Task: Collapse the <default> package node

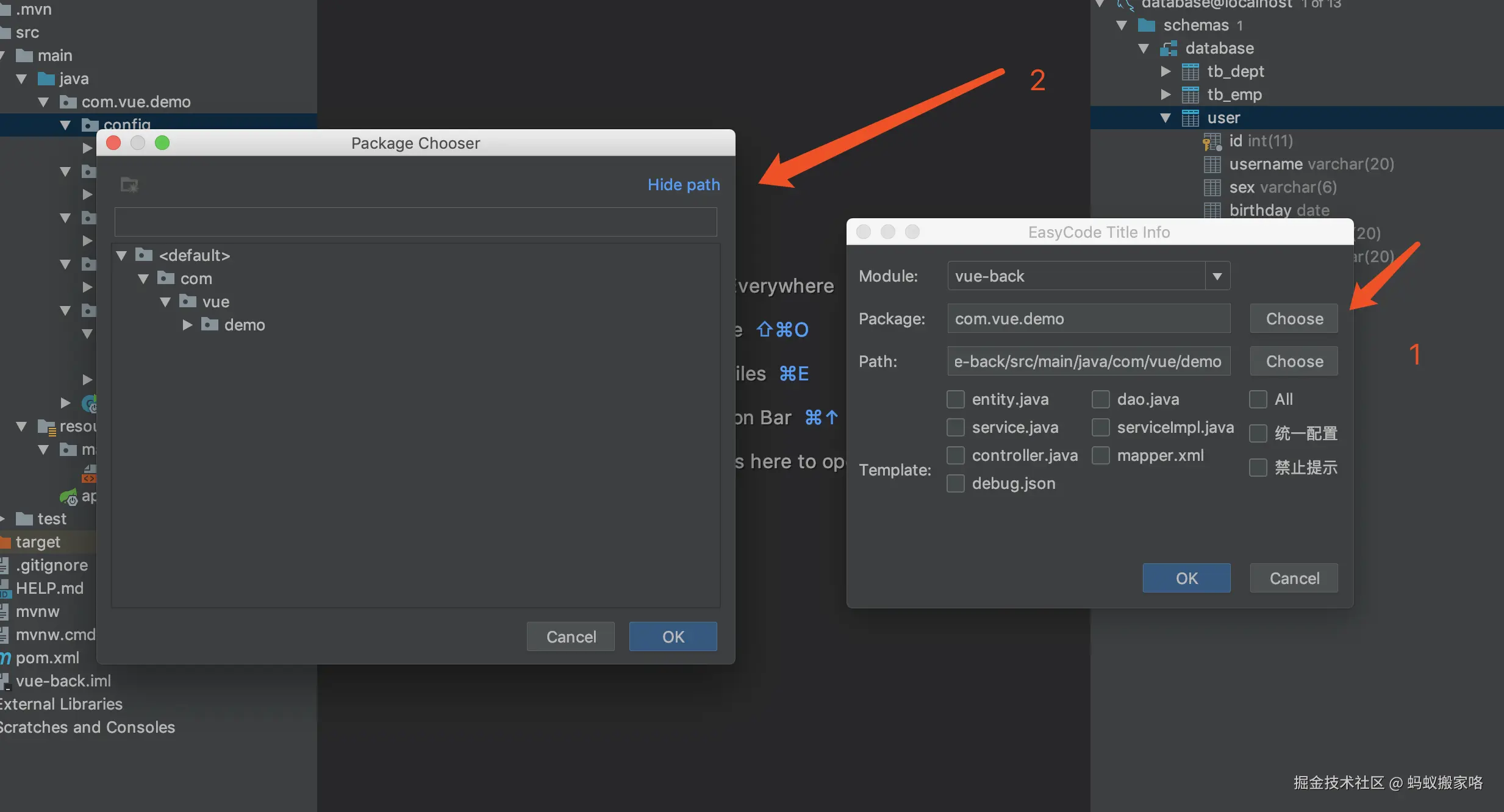Action: (121, 255)
